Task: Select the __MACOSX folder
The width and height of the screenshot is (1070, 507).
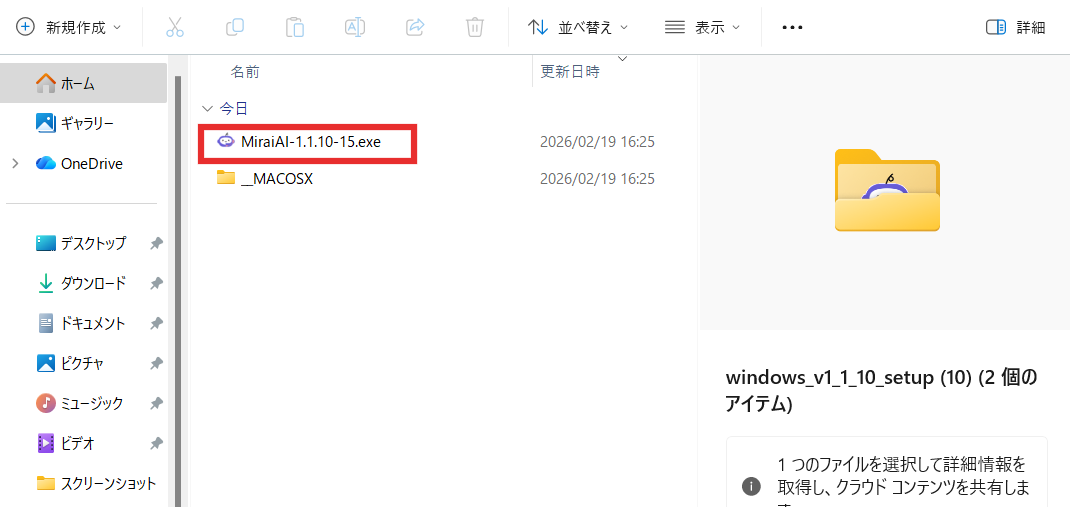Action: (x=277, y=178)
